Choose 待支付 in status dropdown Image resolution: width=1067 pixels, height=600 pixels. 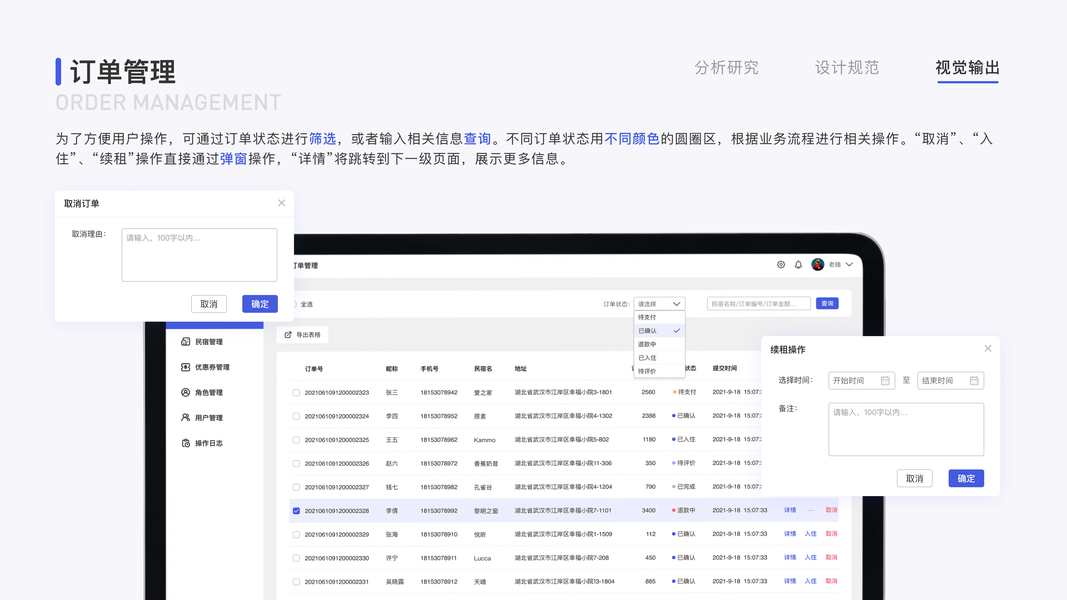pos(659,317)
